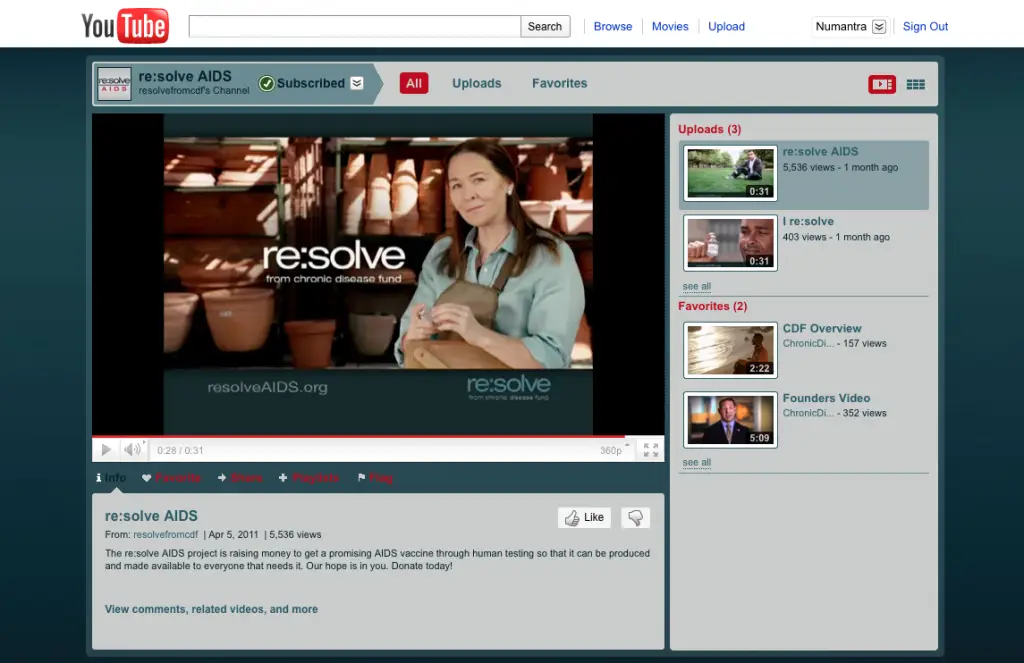Screen dimensions: 1024x663
Task: Switch to the player view icon
Action: coord(882,85)
